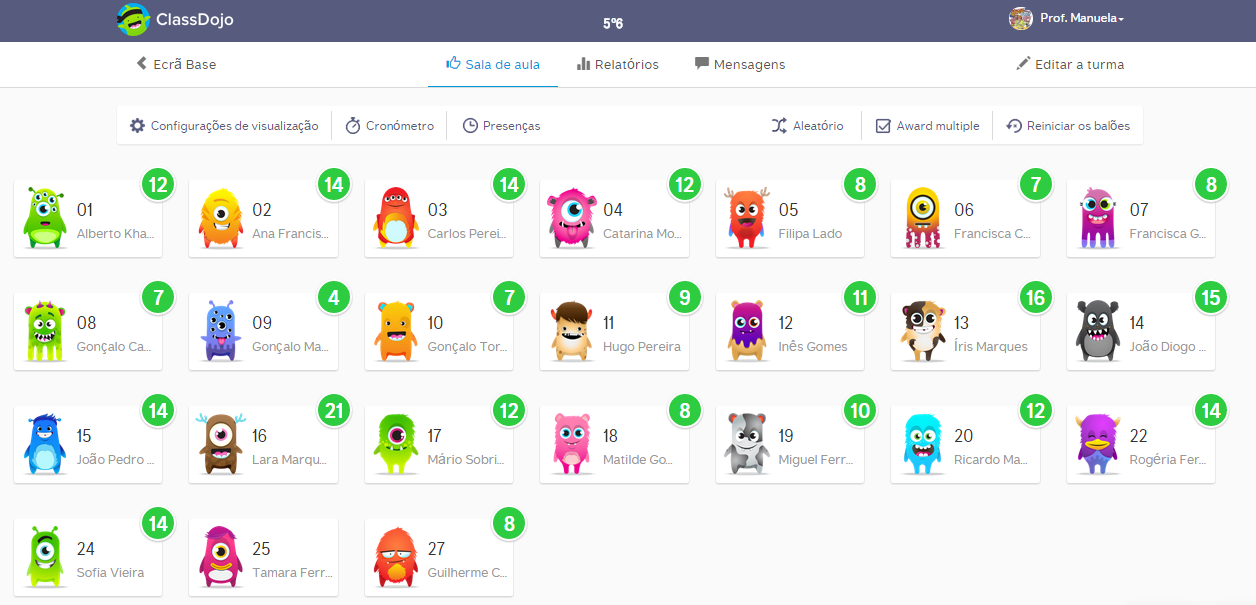Viewport: 1256px width, 605px height.
Task: Click student number "20" text
Action: click(964, 436)
